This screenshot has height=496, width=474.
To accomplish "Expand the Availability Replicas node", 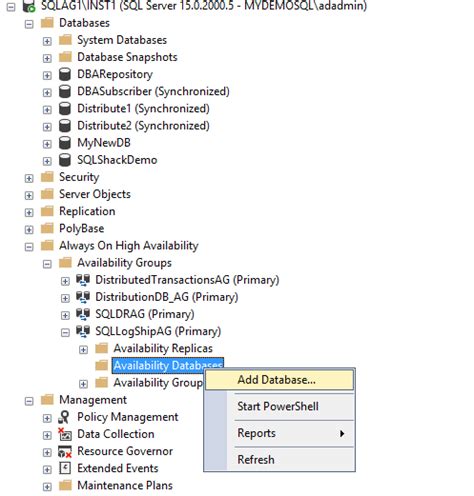I will pyautogui.click(x=83, y=350).
